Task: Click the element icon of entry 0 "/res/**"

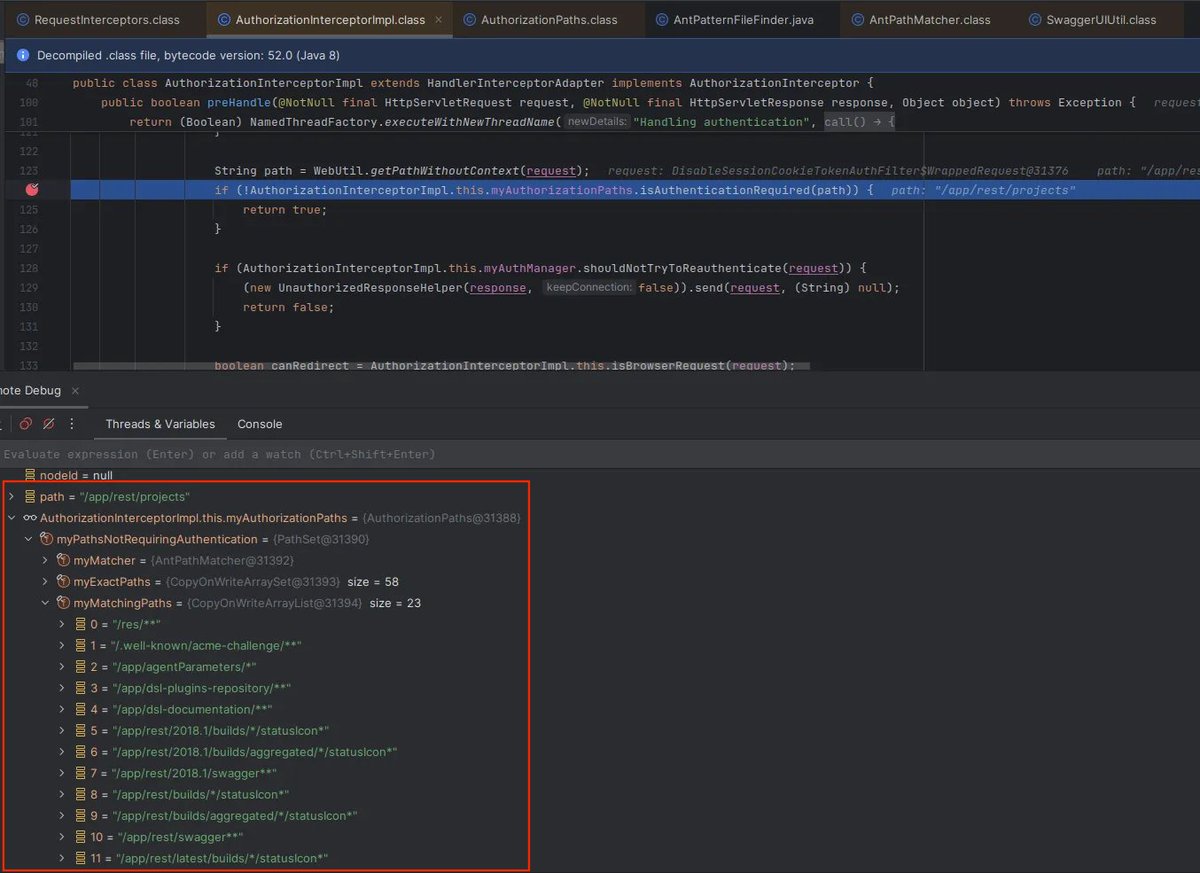Action: pyautogui.click(x=81, y=624)
